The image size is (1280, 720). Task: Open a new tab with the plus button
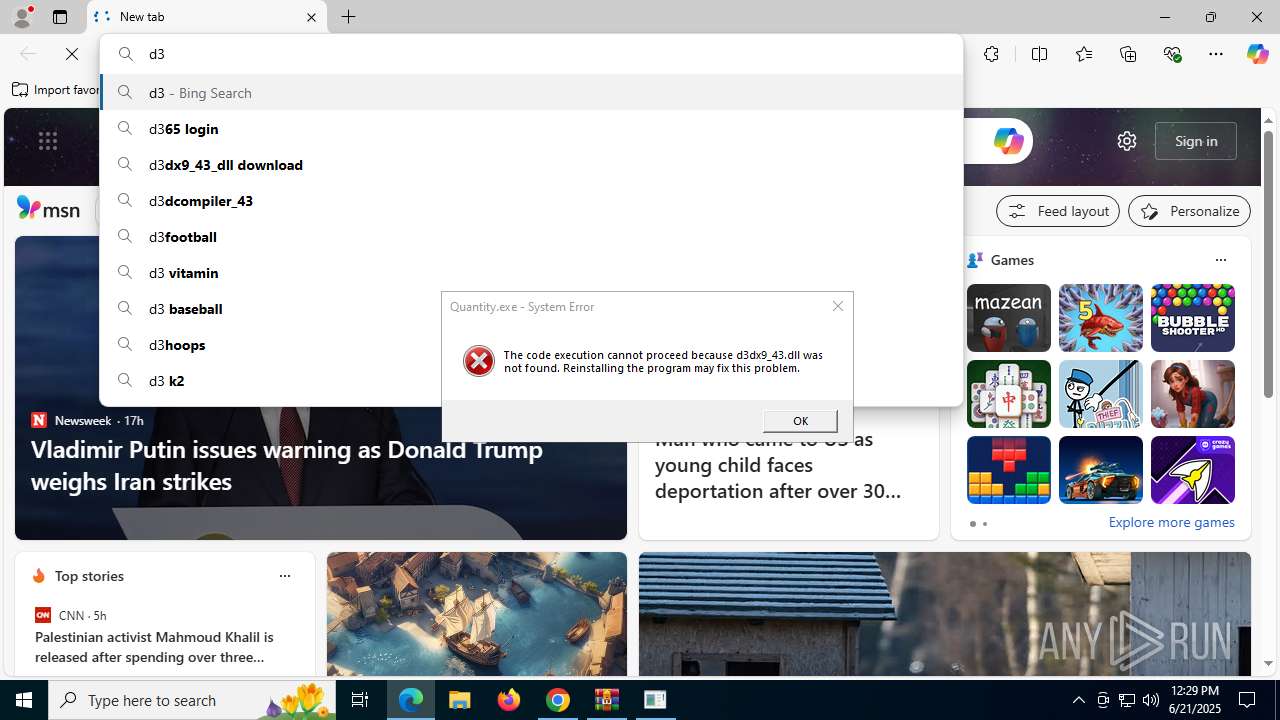click(x=348, y=17)
